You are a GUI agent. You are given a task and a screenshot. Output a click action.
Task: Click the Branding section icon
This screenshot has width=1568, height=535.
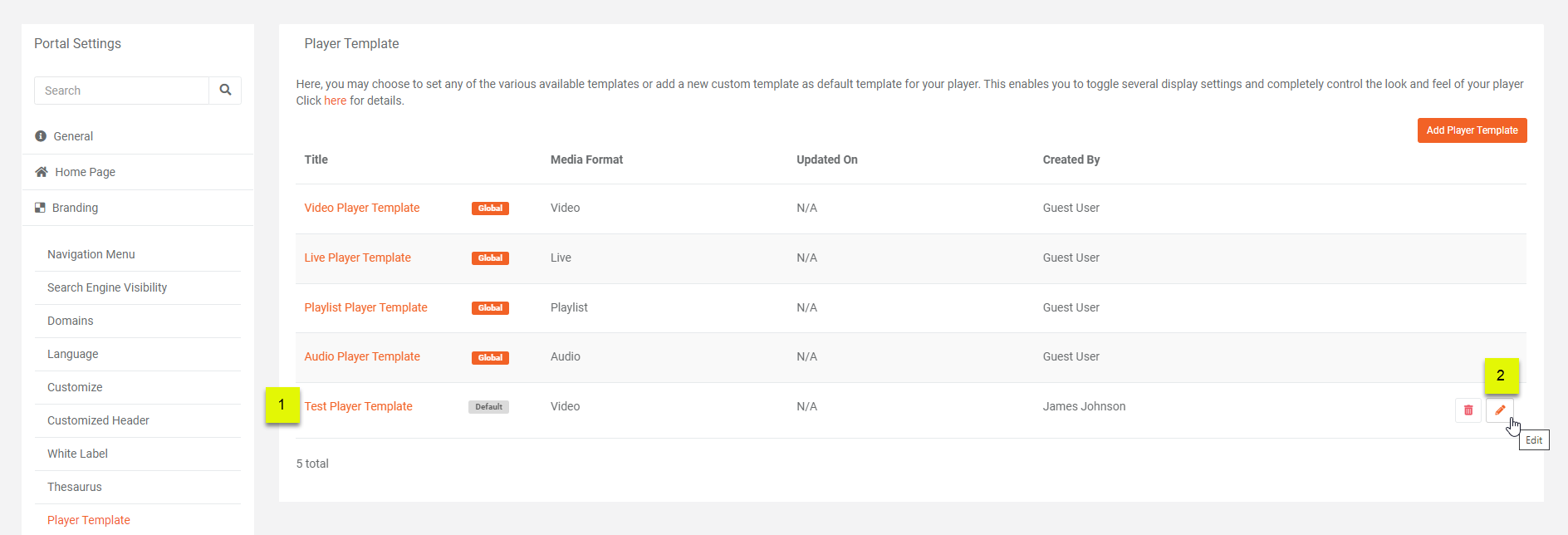tap(40, 208)
